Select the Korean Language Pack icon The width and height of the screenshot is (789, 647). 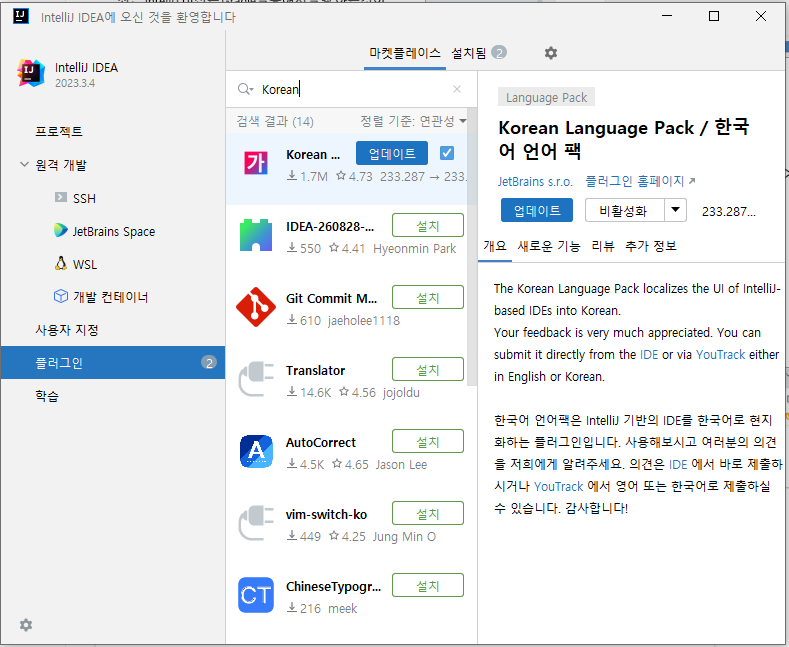pyautogui.click(x=256, y=163)
